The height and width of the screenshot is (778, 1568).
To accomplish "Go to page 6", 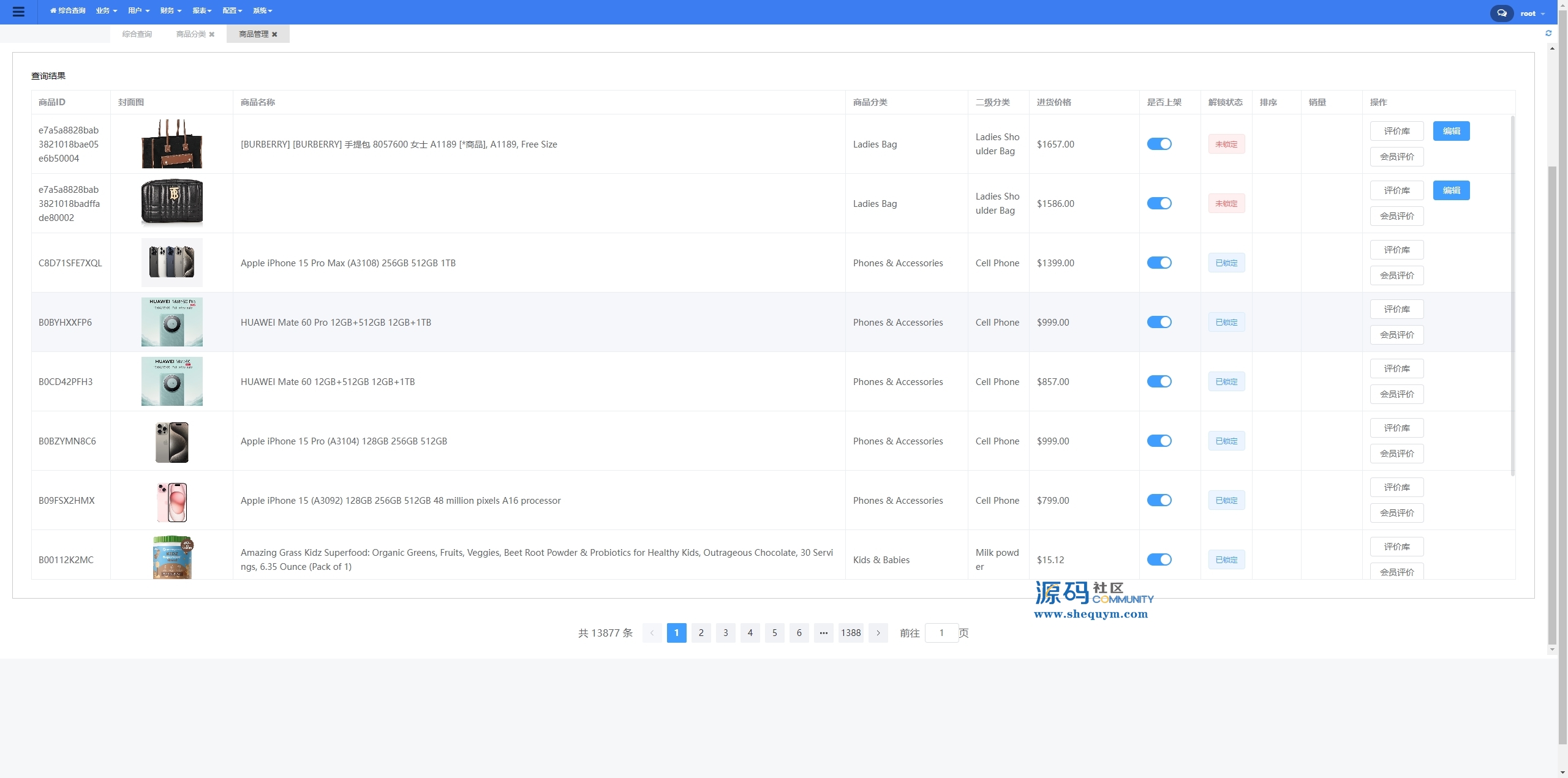I will coord(799,633).
